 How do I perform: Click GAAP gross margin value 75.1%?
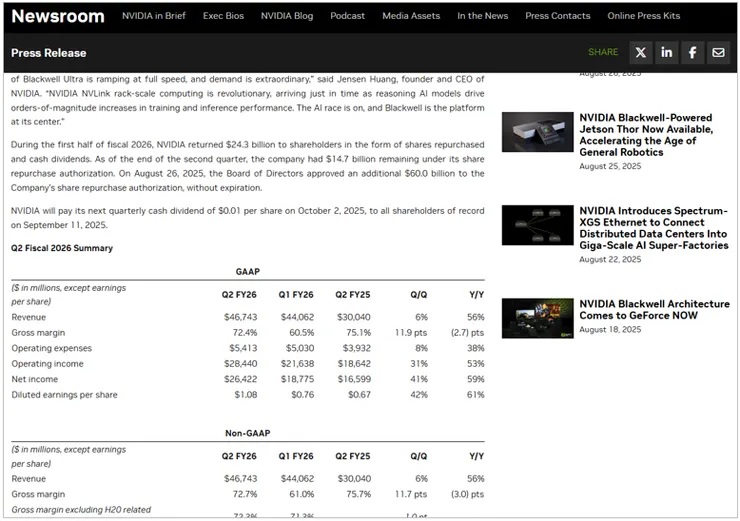[359, 333]
